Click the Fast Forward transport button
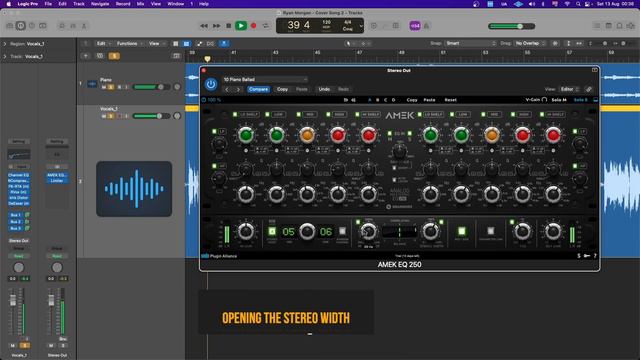Screen dimensions: 640x360 216,26
